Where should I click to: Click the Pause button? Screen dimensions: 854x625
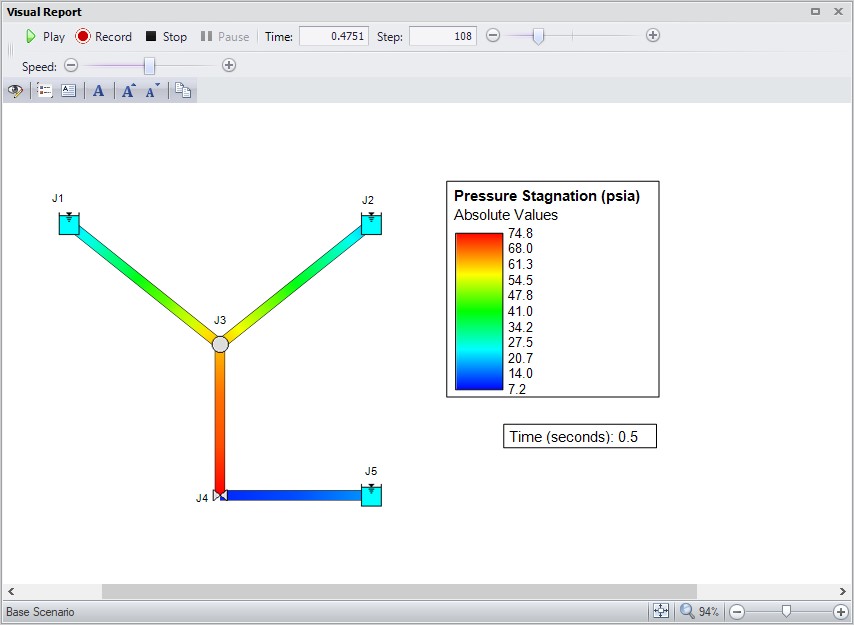pos(225,36)
